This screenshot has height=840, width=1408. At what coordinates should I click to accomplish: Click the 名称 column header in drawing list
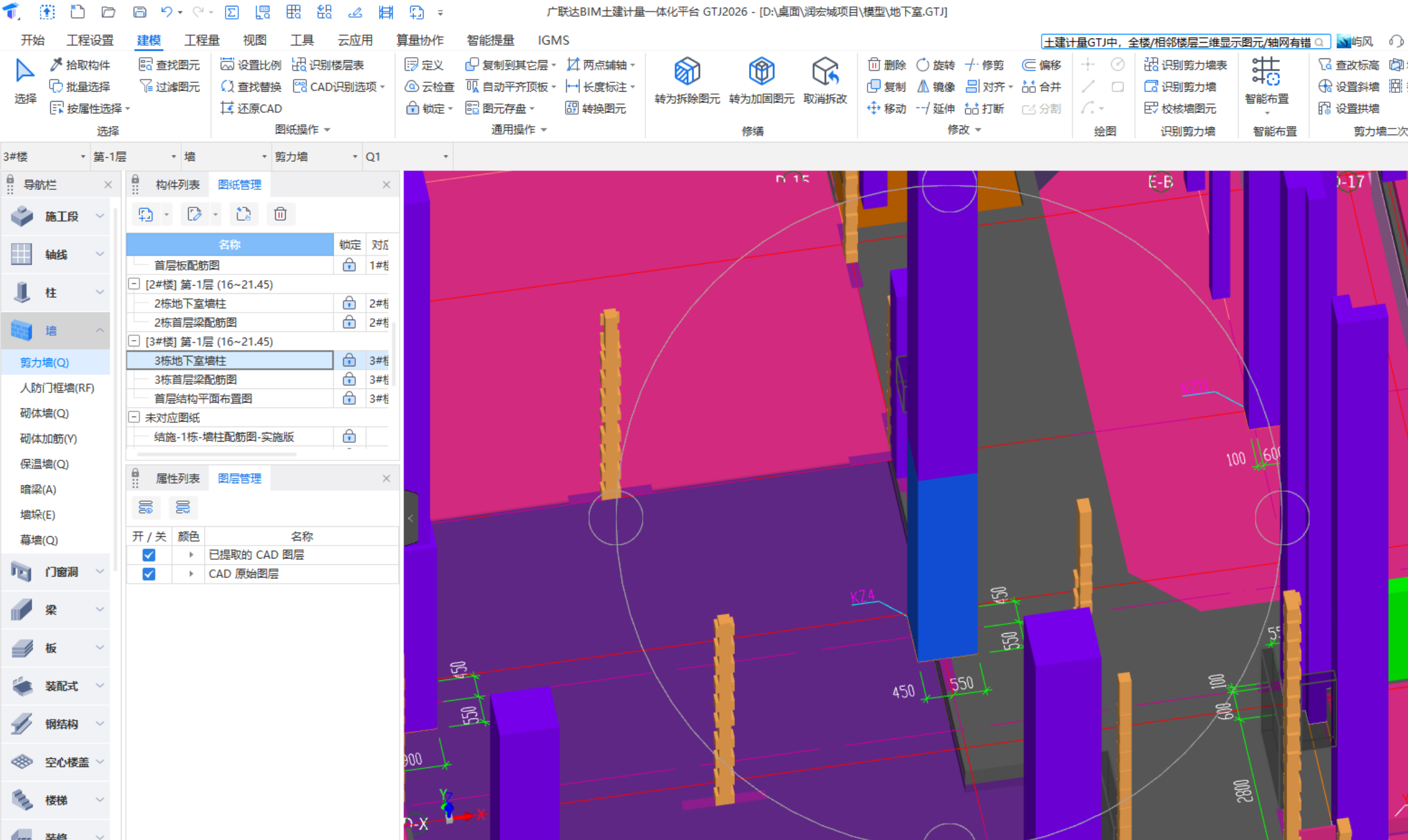coord(230,245)
